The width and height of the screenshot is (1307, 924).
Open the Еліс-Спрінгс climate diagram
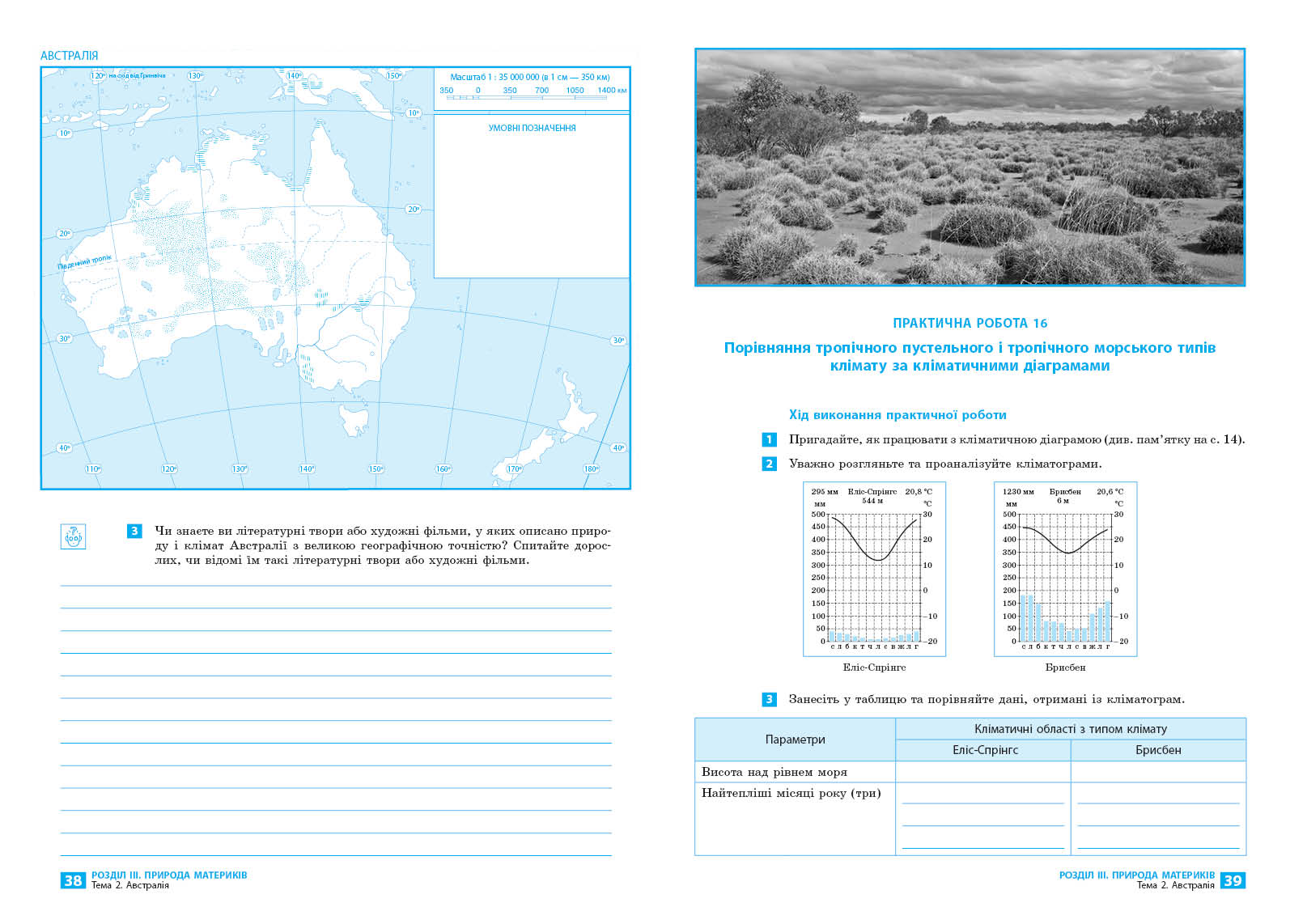click(x=874, y=570)
